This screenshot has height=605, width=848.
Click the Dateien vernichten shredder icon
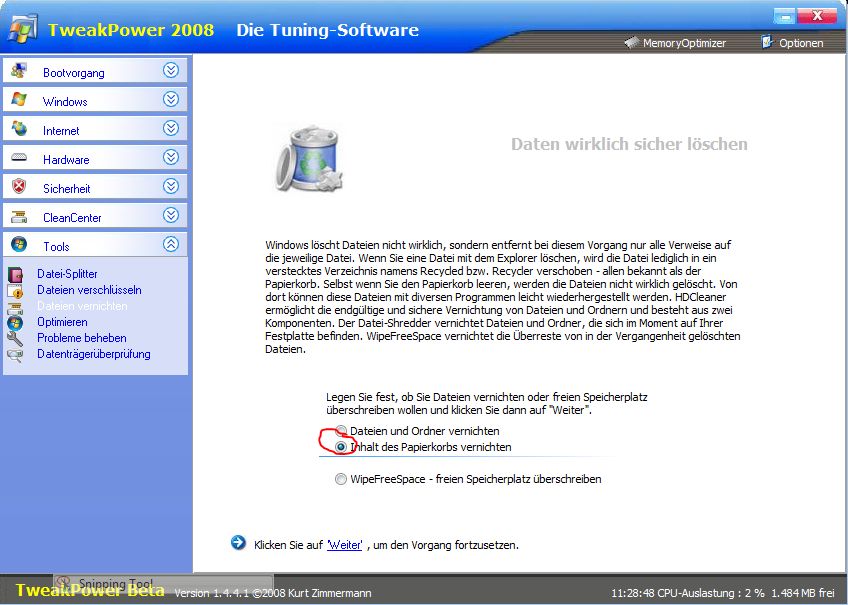(x=15, y=307)
